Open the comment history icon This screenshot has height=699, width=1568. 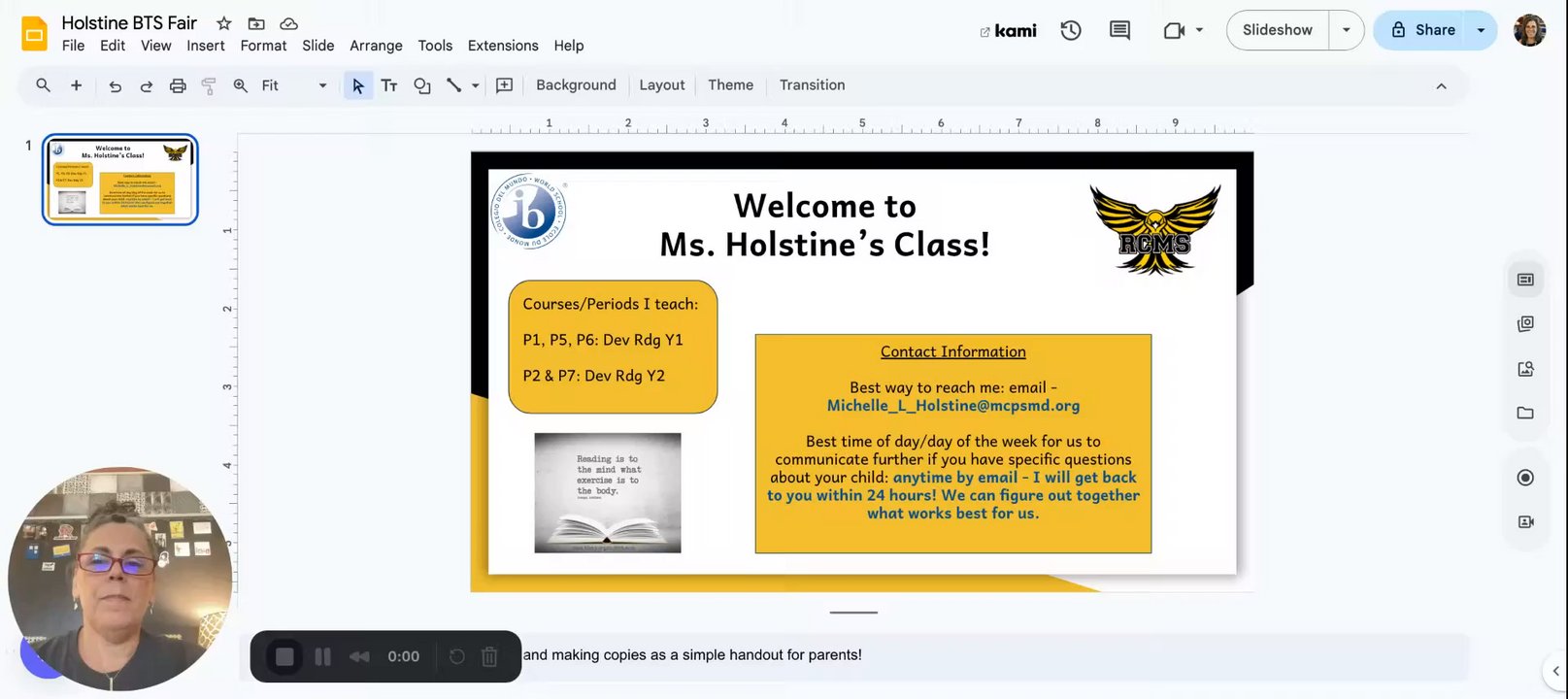(1119, 30)
